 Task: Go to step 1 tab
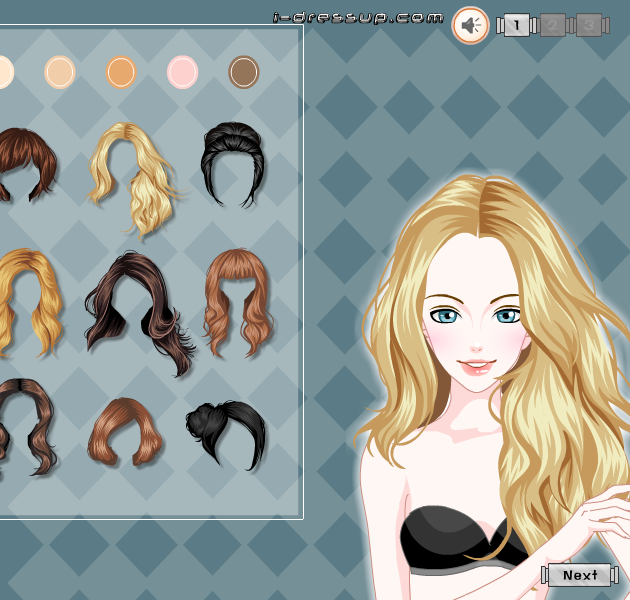517,25
